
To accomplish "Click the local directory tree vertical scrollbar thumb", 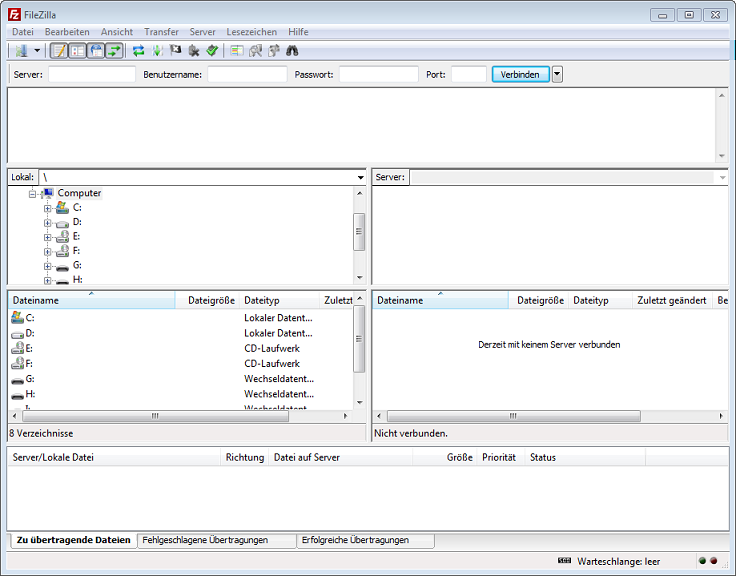I will click(x=359, y=232).
